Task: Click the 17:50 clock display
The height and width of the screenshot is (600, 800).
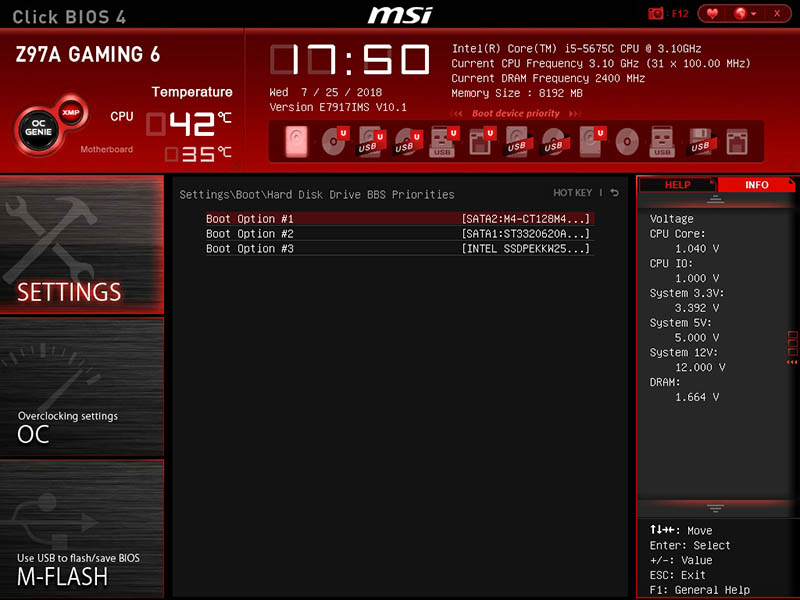Action: click(350, 60)
